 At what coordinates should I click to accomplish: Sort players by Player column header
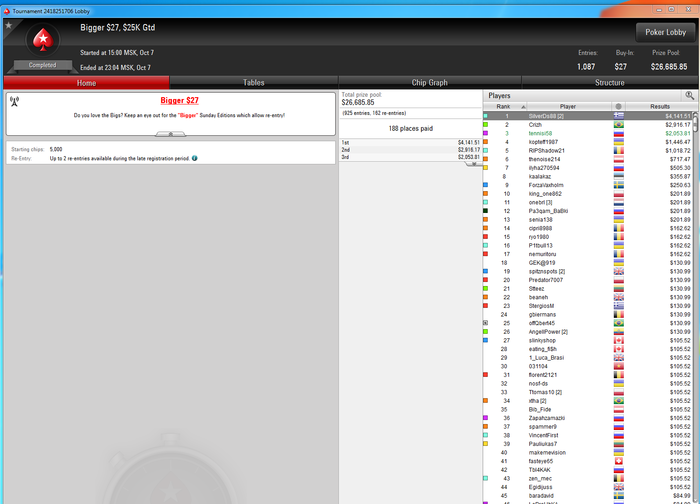coord(568,107)
